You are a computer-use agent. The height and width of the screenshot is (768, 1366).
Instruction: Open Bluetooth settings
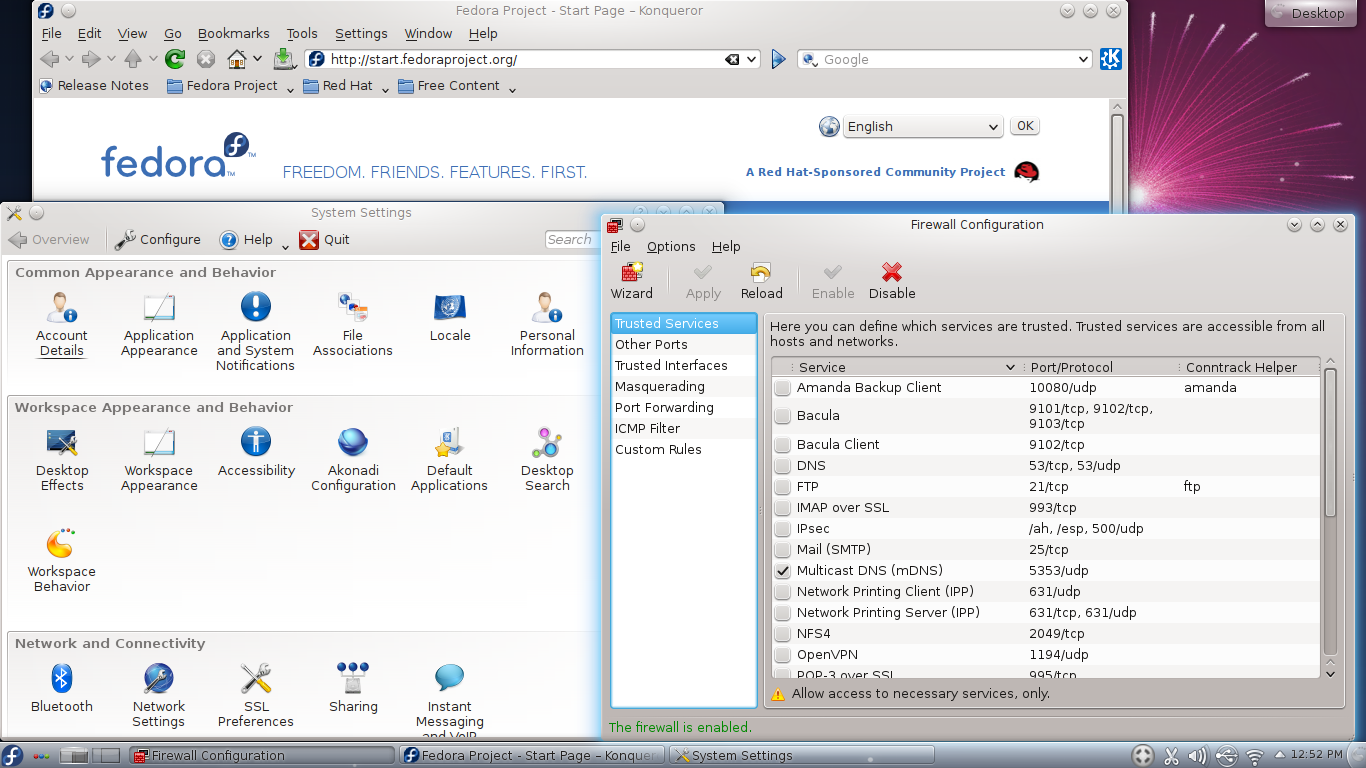(x=61, y=688)
